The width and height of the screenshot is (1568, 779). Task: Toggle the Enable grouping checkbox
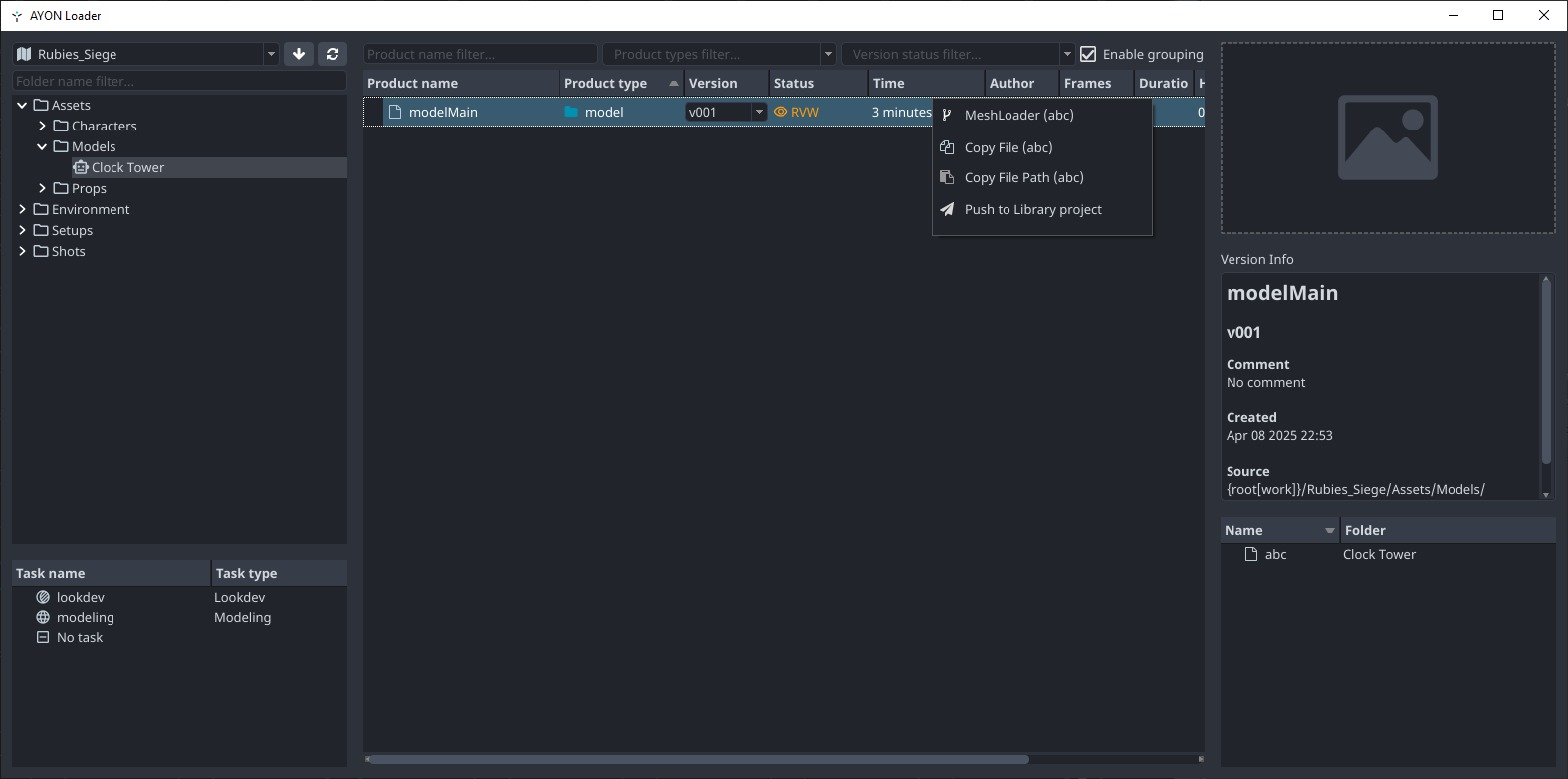tap(1088, 54)
